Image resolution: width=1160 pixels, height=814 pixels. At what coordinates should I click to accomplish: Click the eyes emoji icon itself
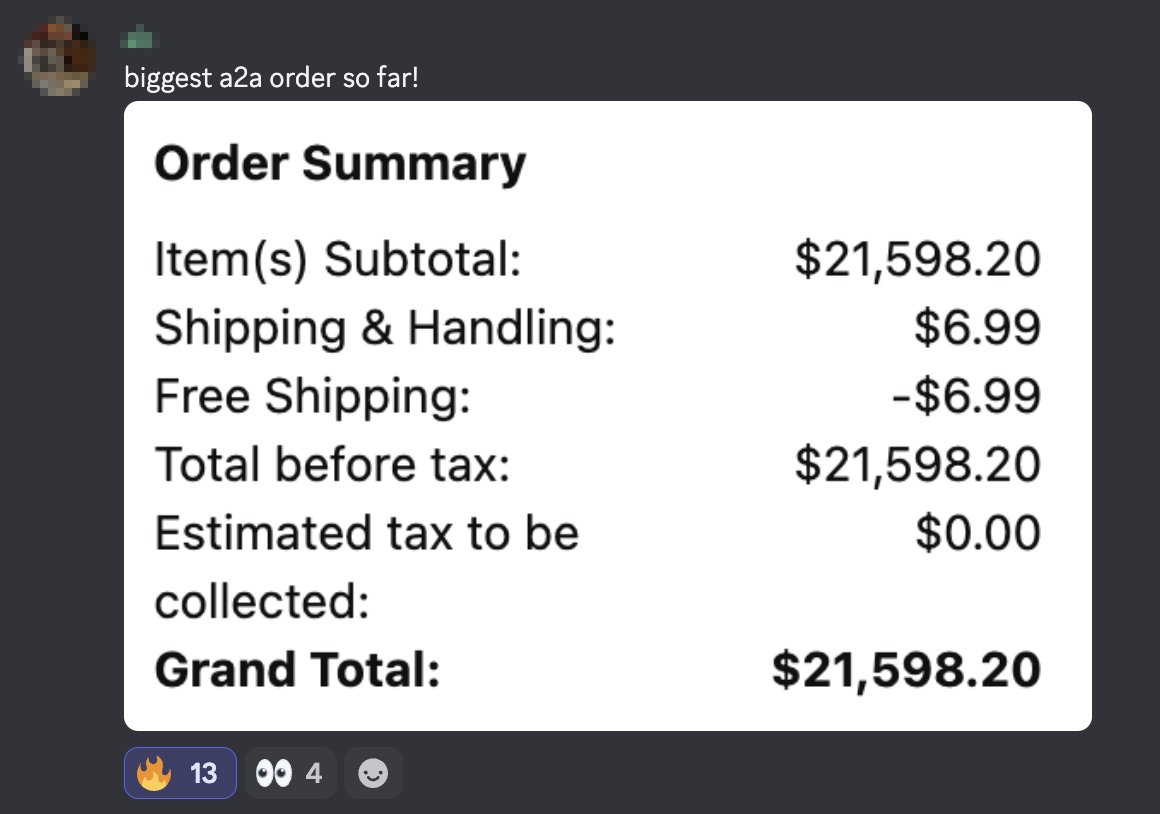274,773
